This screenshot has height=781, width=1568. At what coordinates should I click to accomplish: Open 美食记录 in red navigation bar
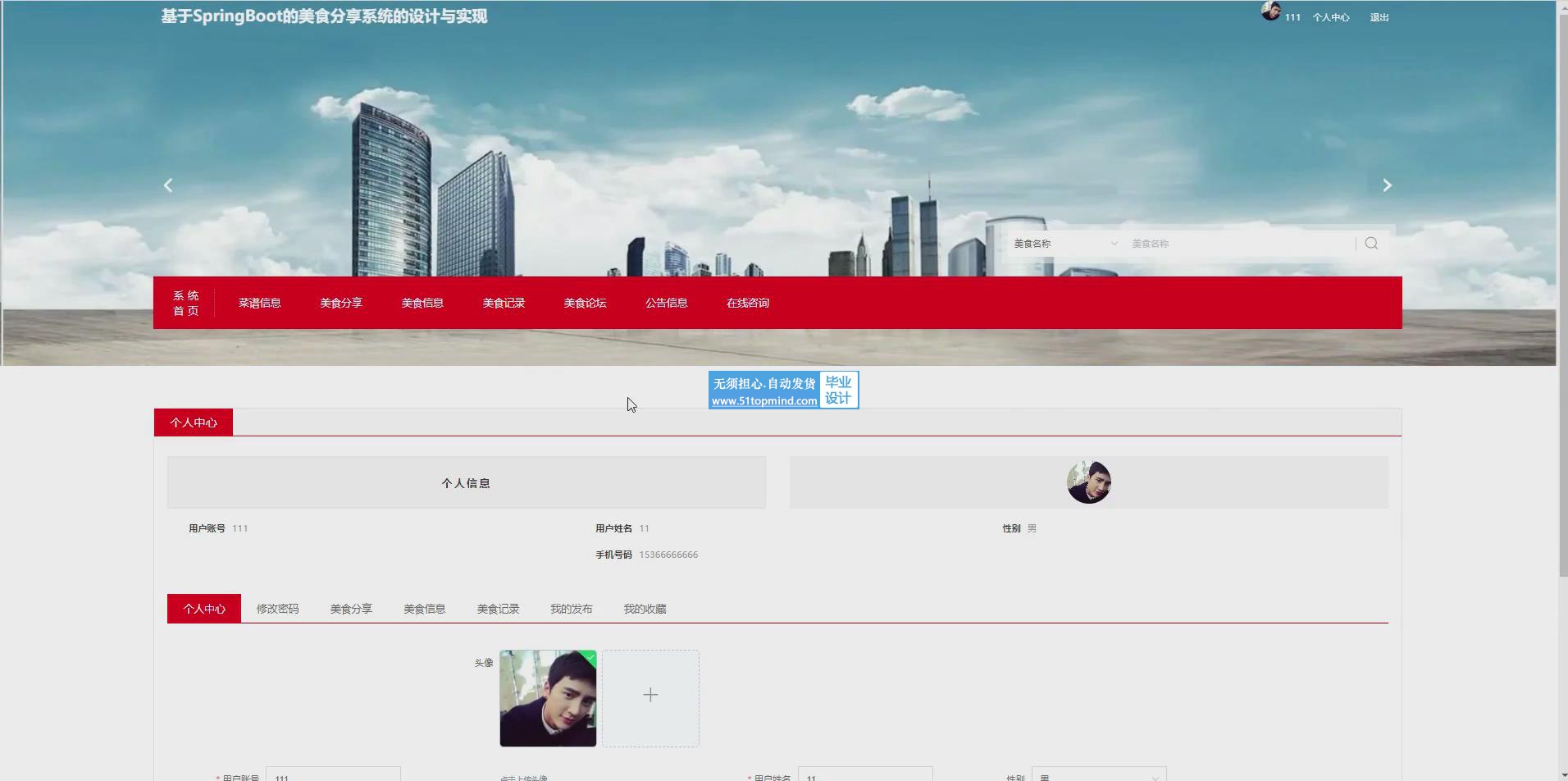pos(504,303)
